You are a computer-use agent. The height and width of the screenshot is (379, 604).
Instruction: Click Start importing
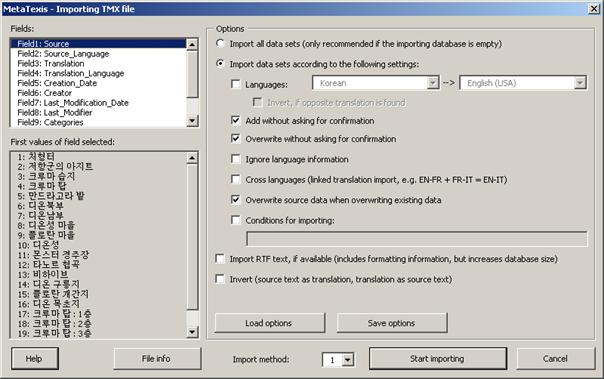(x=438, y=359)
